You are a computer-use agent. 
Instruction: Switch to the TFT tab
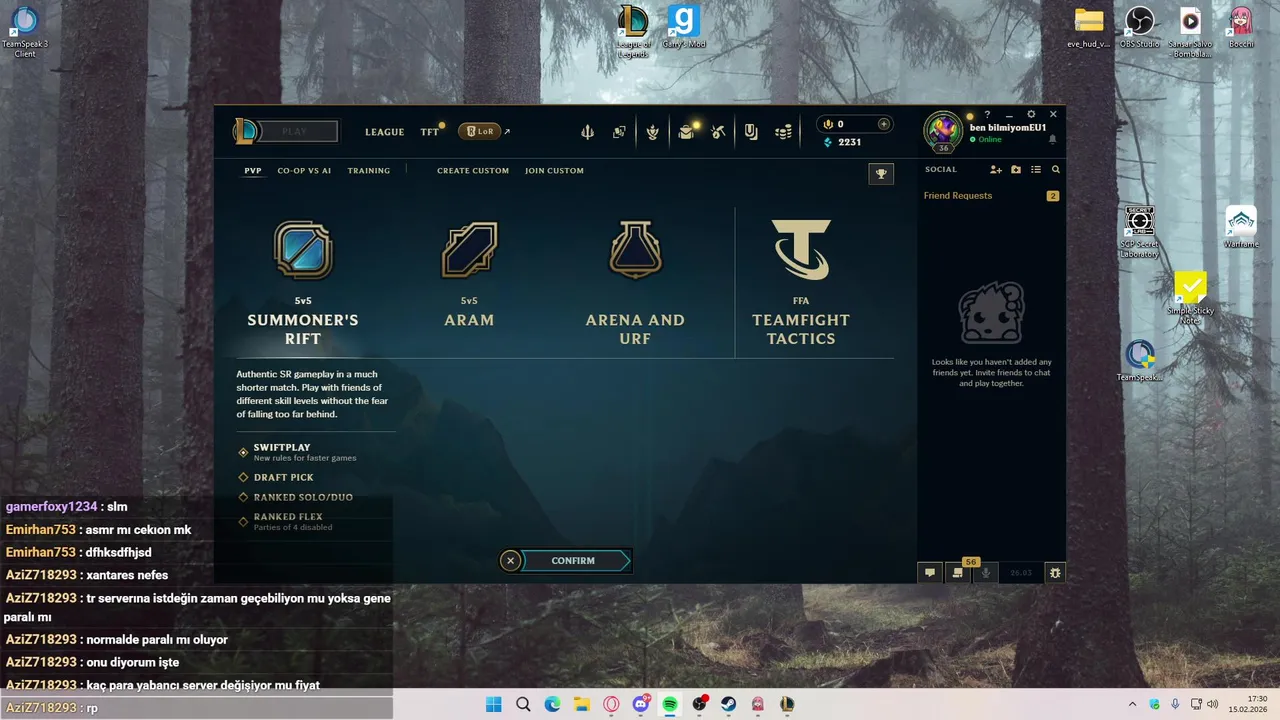(x=430, y=132)
